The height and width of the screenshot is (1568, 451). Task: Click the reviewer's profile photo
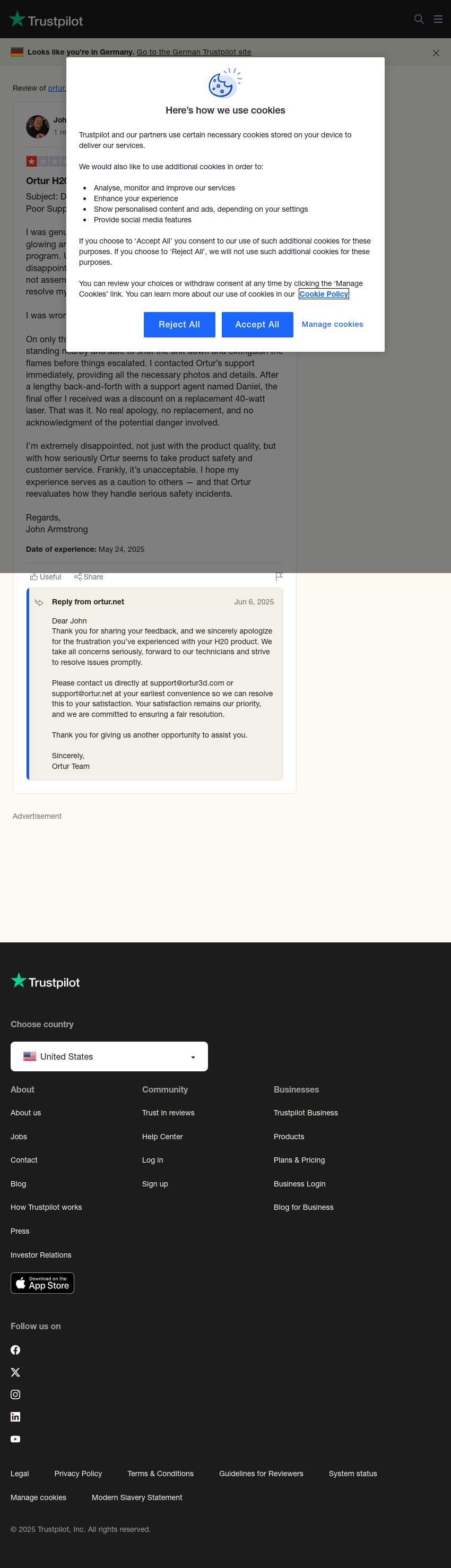pos(37,127)
